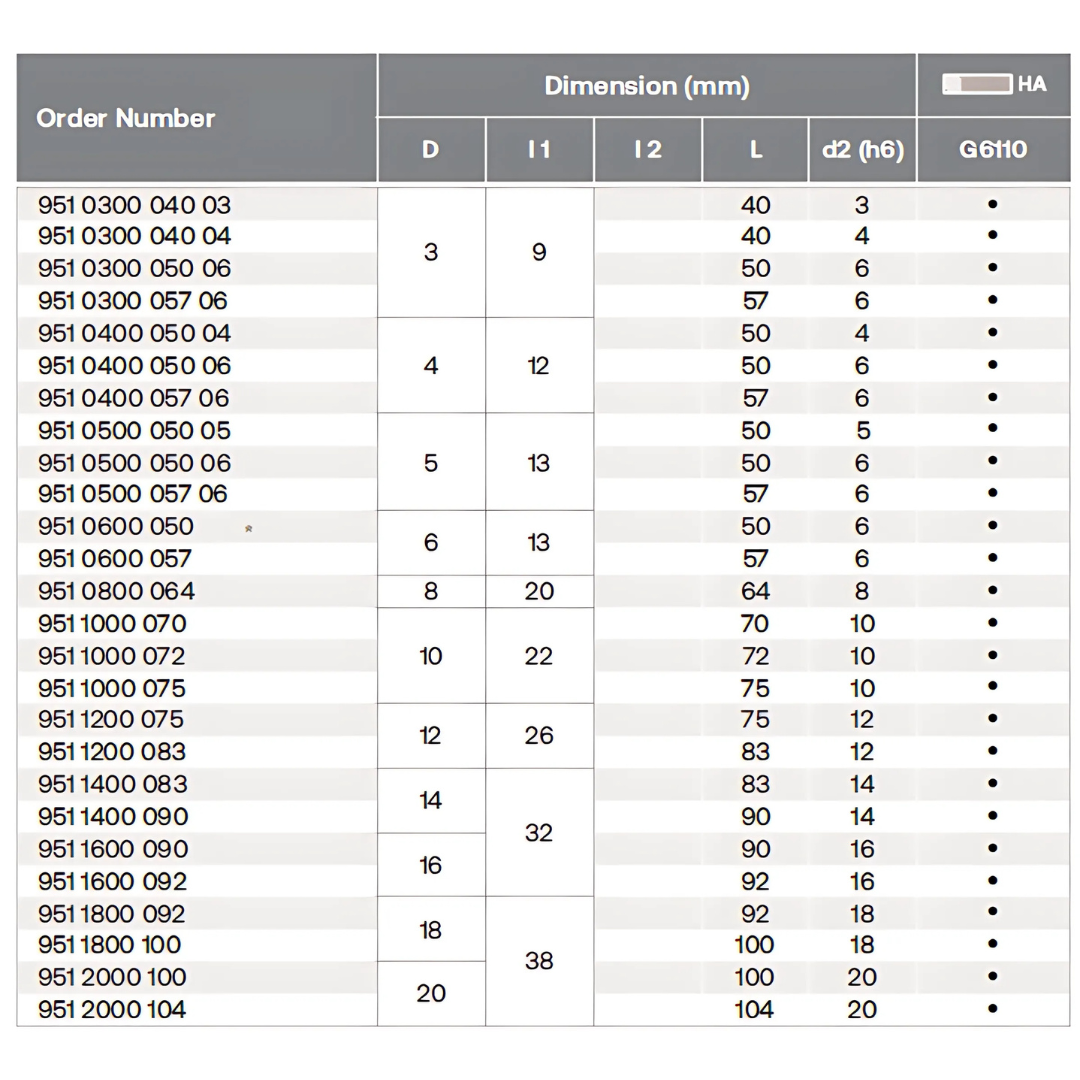
Task: Click the l1 value 38 cell
Action: [x=539, y=961]
